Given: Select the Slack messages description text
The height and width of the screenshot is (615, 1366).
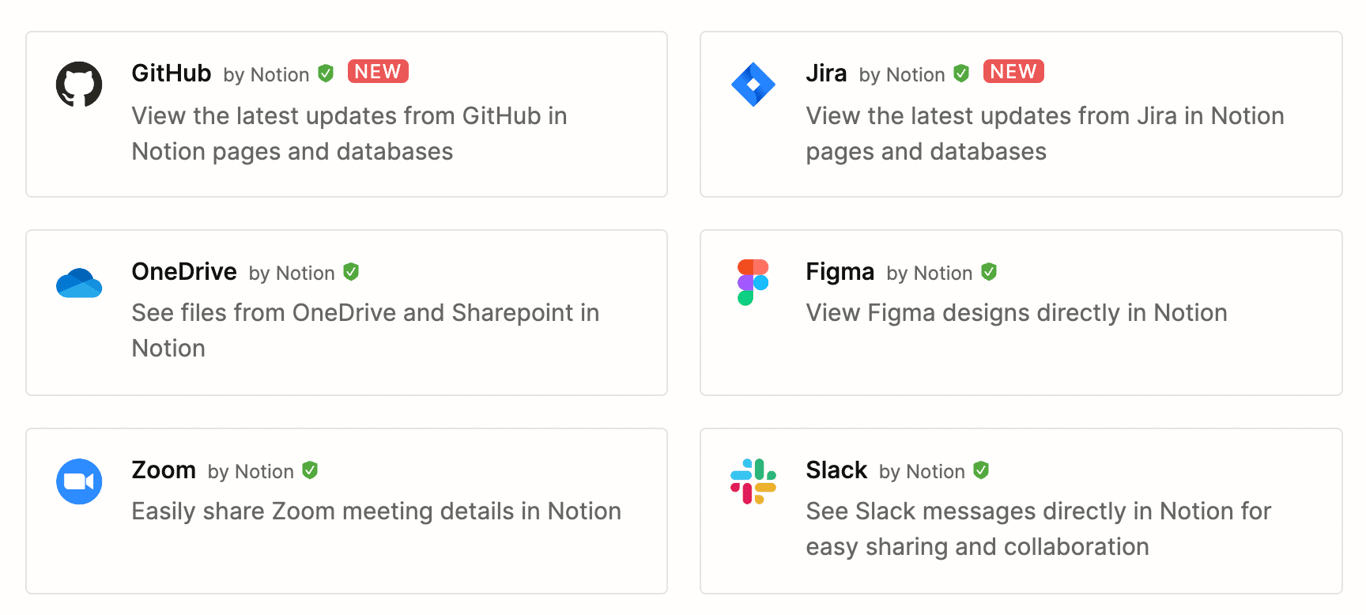Looking at the screenshot, I should tap(1038, 529).
